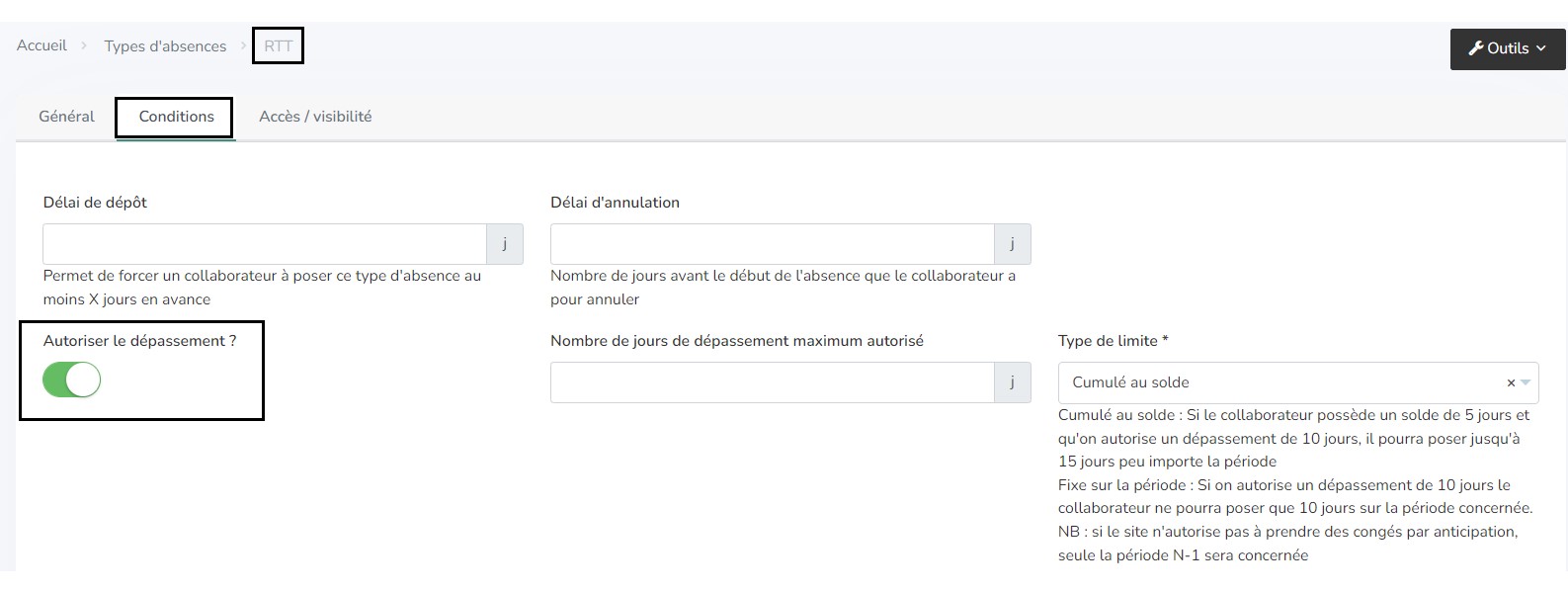Click the 'j' unit badge of Délai d'annulation
This screenshot has height=592, width=1568.
(1012, 244)
